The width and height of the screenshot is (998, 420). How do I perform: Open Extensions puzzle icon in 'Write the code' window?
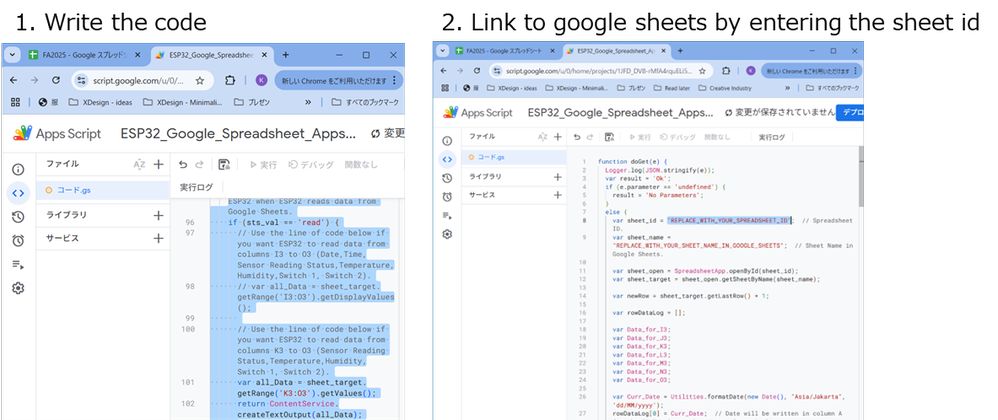pos(230,80)
